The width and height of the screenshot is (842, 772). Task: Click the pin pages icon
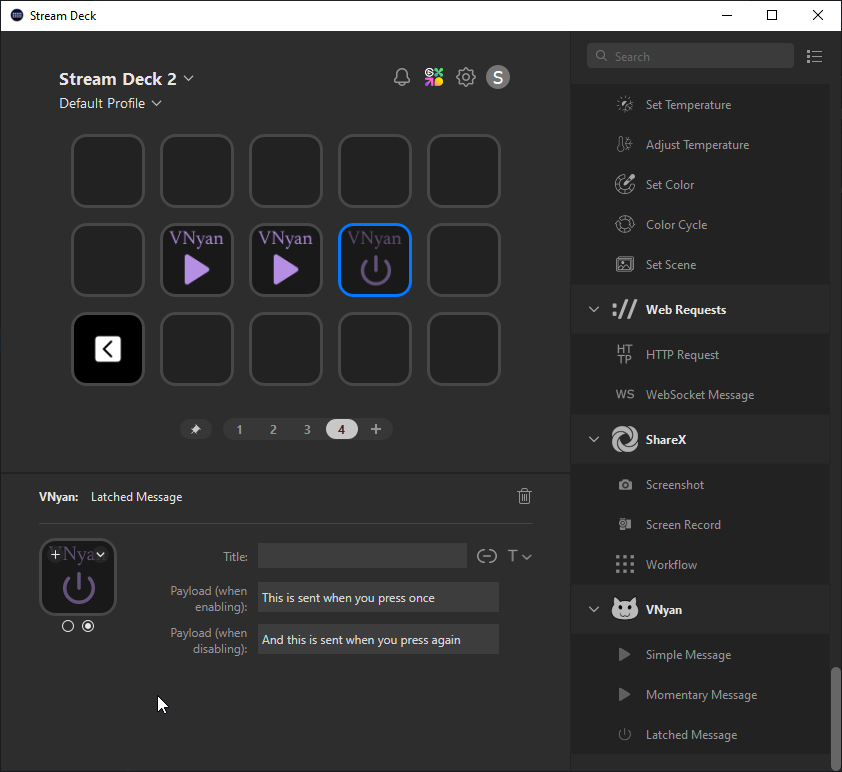pyautogui.click(x=195, y=429)
